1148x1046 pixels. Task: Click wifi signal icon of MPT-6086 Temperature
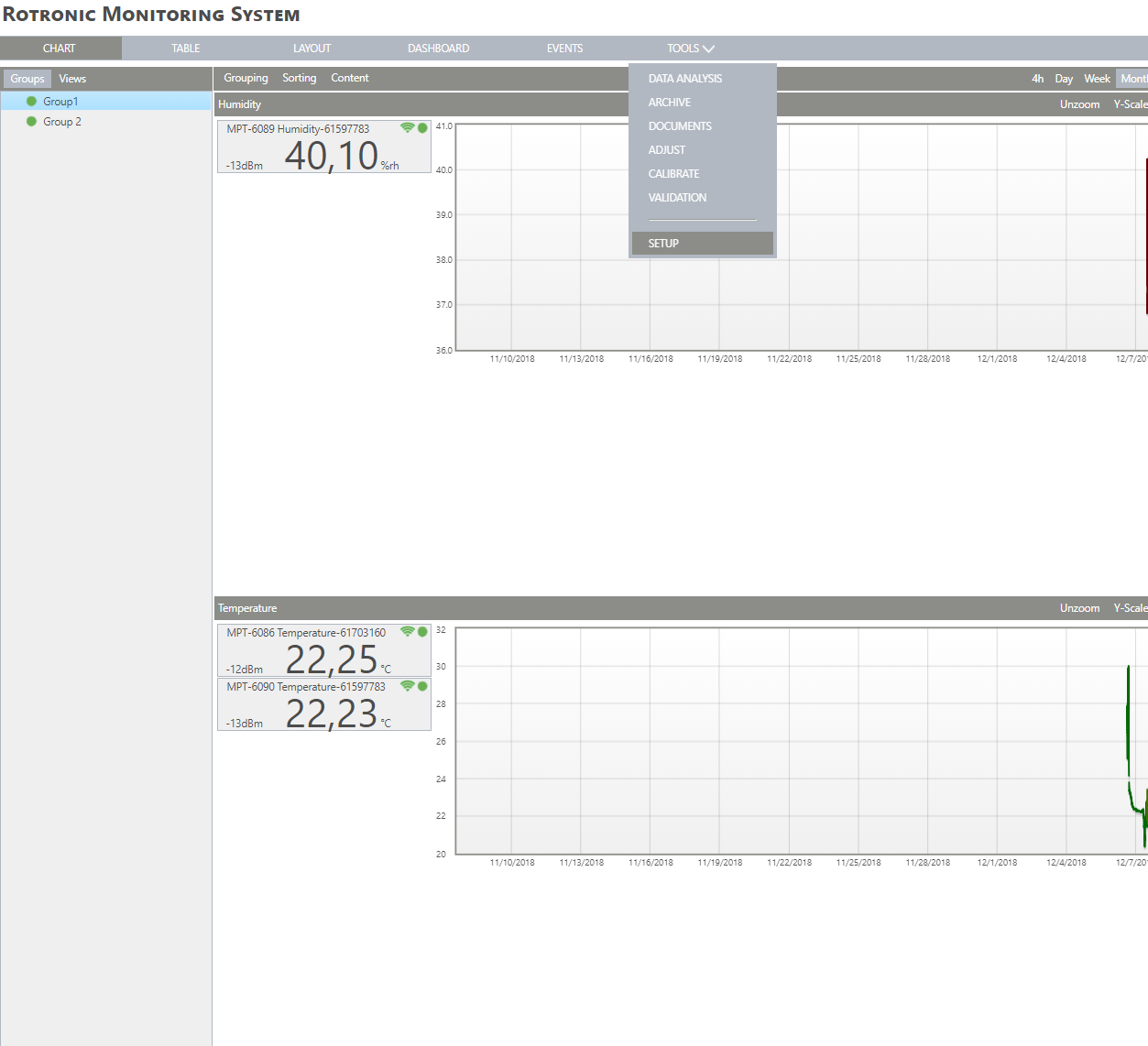(408, 632)
